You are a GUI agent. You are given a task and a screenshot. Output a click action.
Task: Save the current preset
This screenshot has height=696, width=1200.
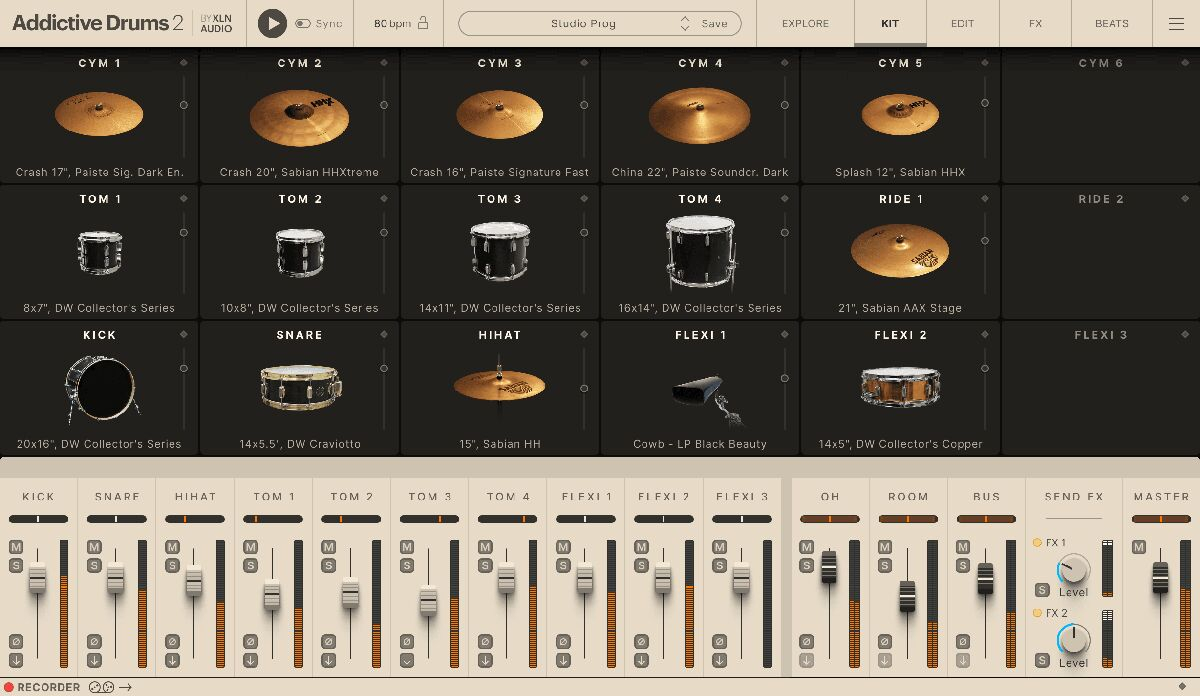(715, 23)
